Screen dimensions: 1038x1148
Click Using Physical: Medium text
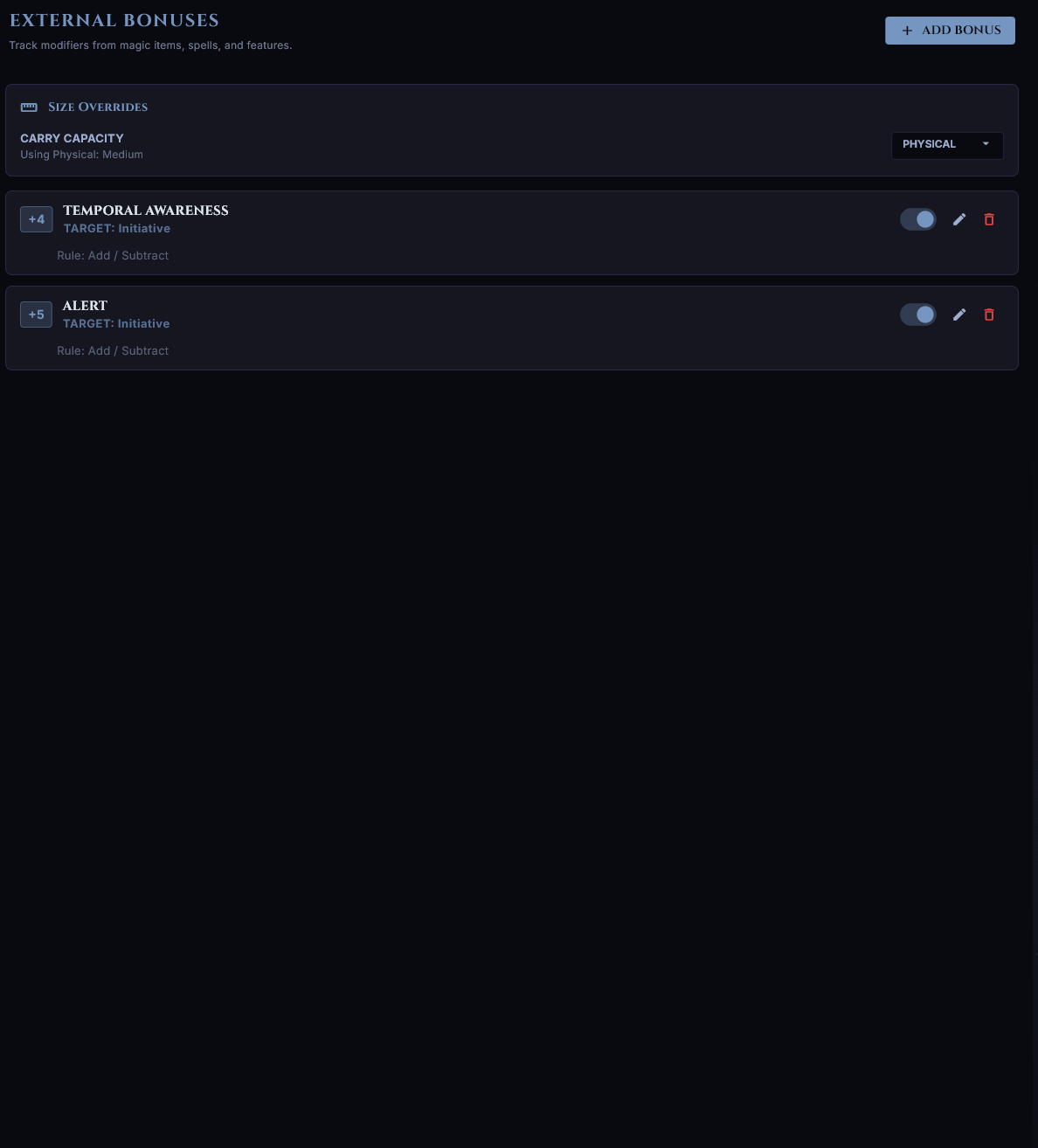pyautogui.click(x=81, y=154)
